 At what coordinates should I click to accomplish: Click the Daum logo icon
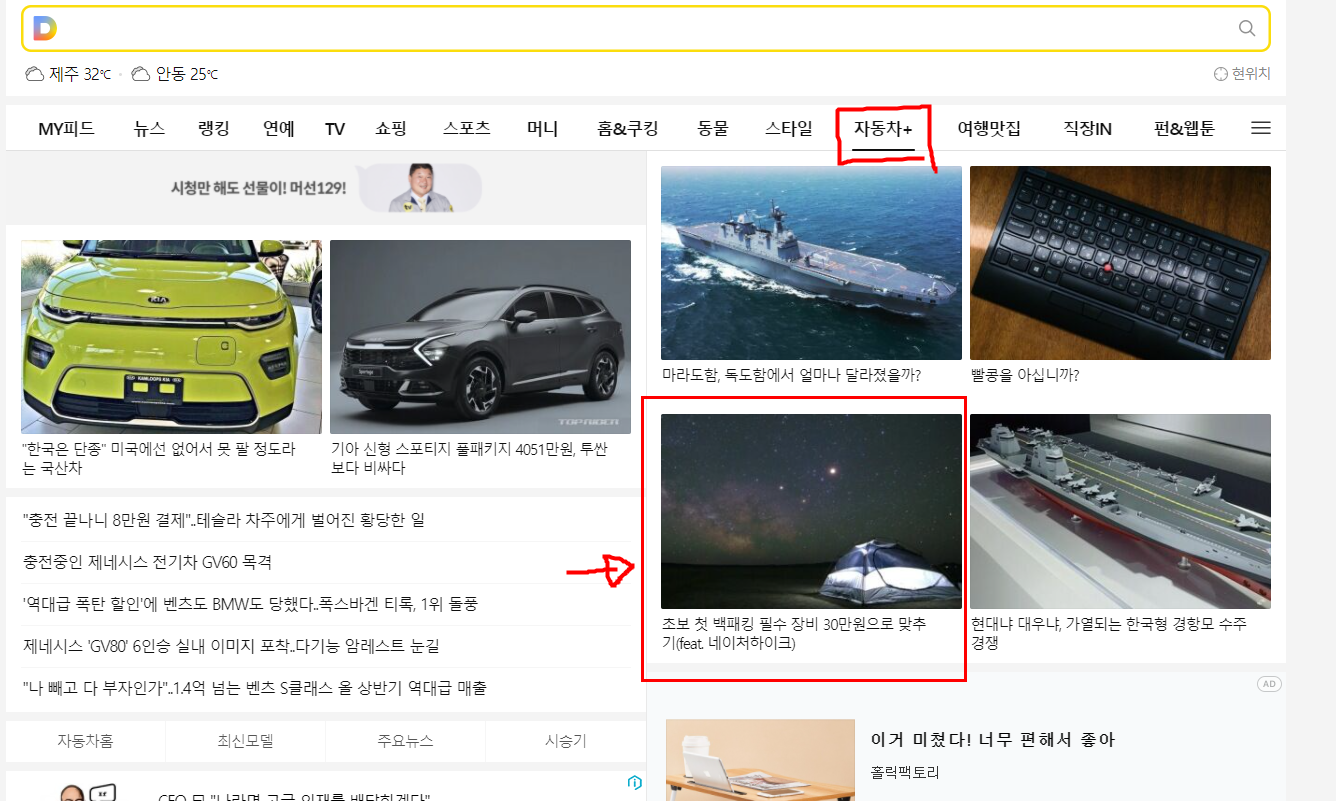[x=45, y=28]
